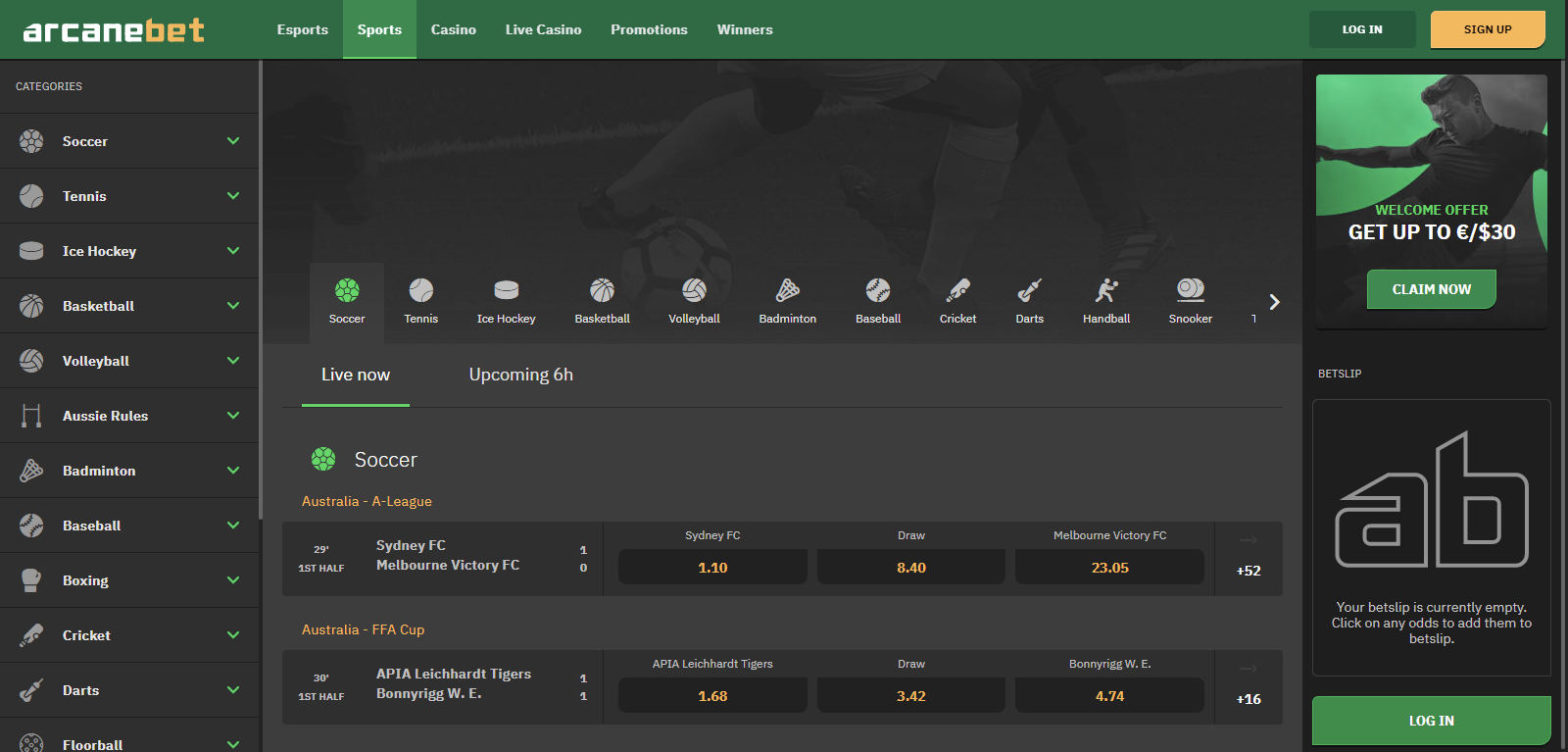Select Baseball in the sports carousel

[878, 302]
